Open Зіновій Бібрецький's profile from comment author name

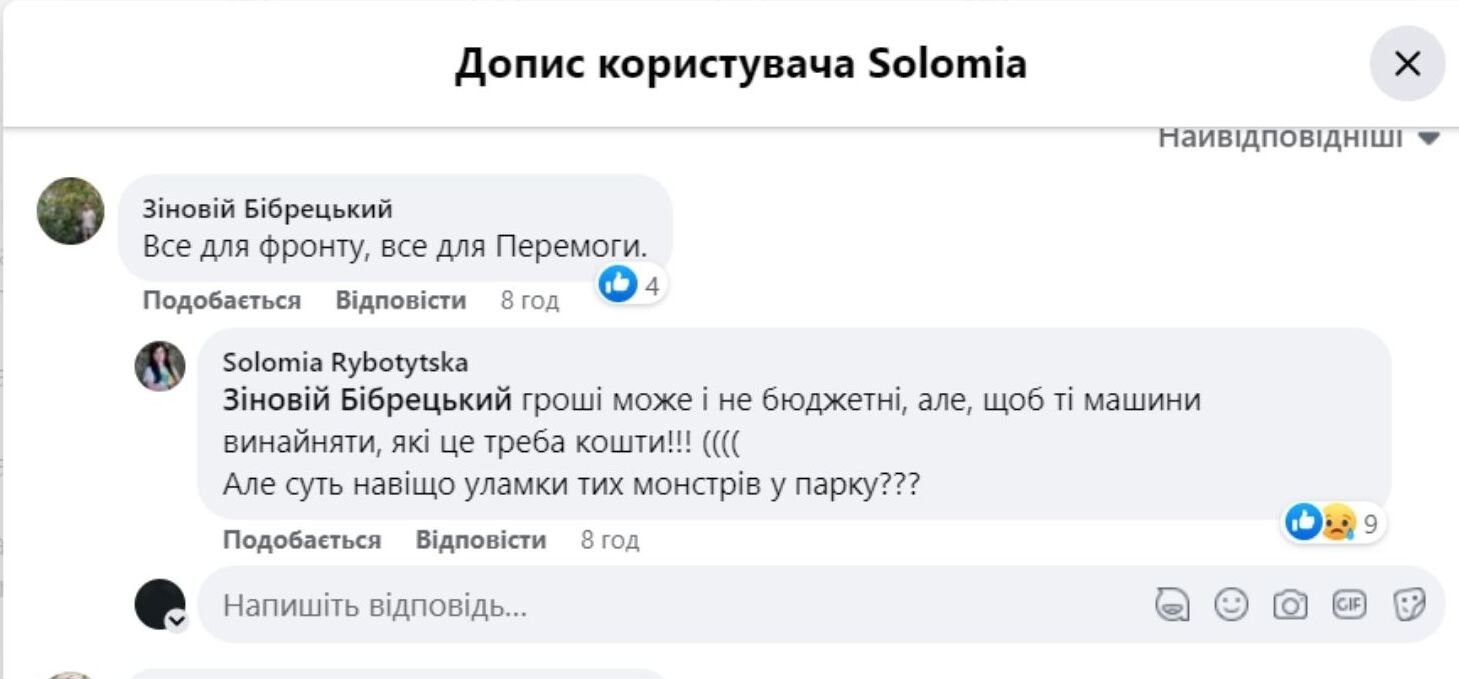pos(267,209)
